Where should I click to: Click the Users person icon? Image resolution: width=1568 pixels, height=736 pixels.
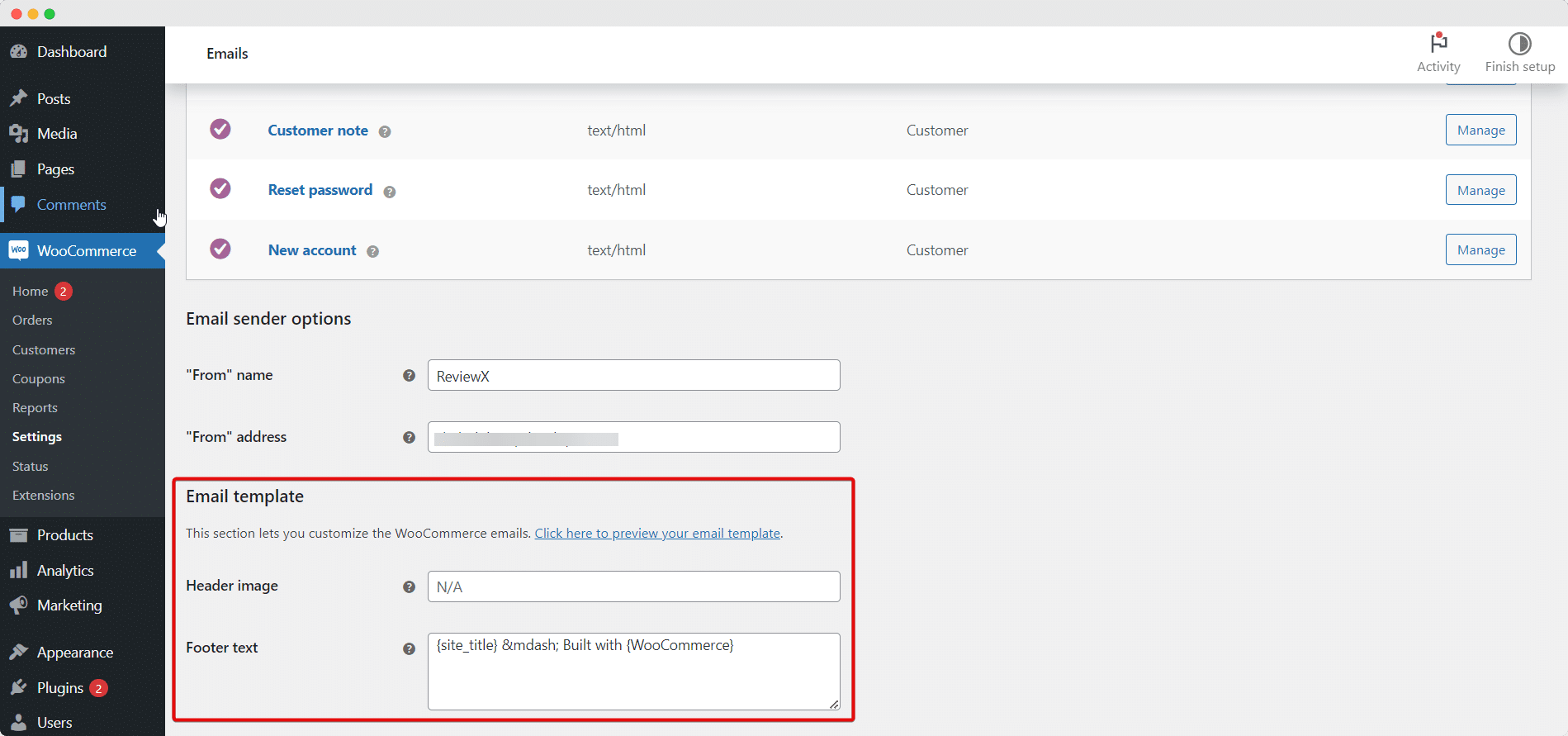18,722
